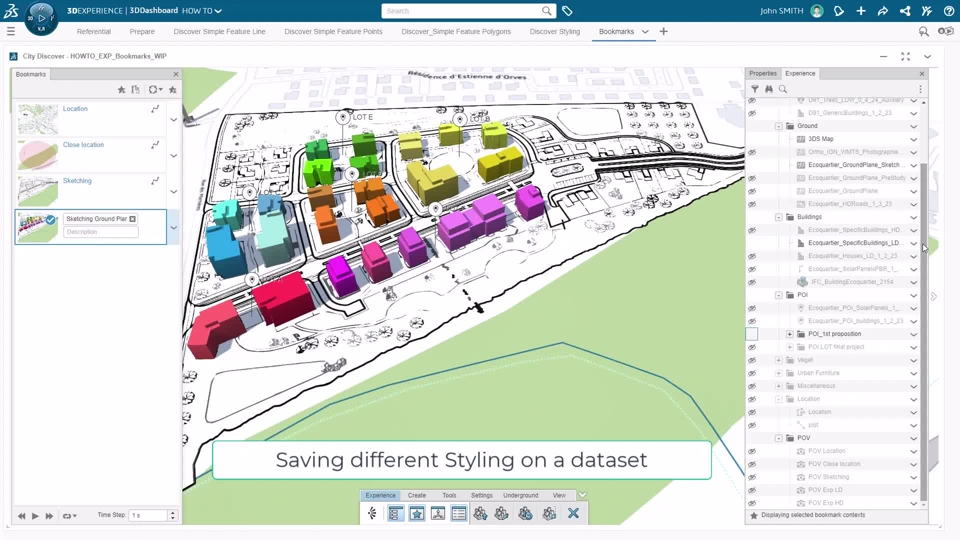Switch to the Prepare tab
The width and height of the screenshot is (960, 540).
pos(142,31)
